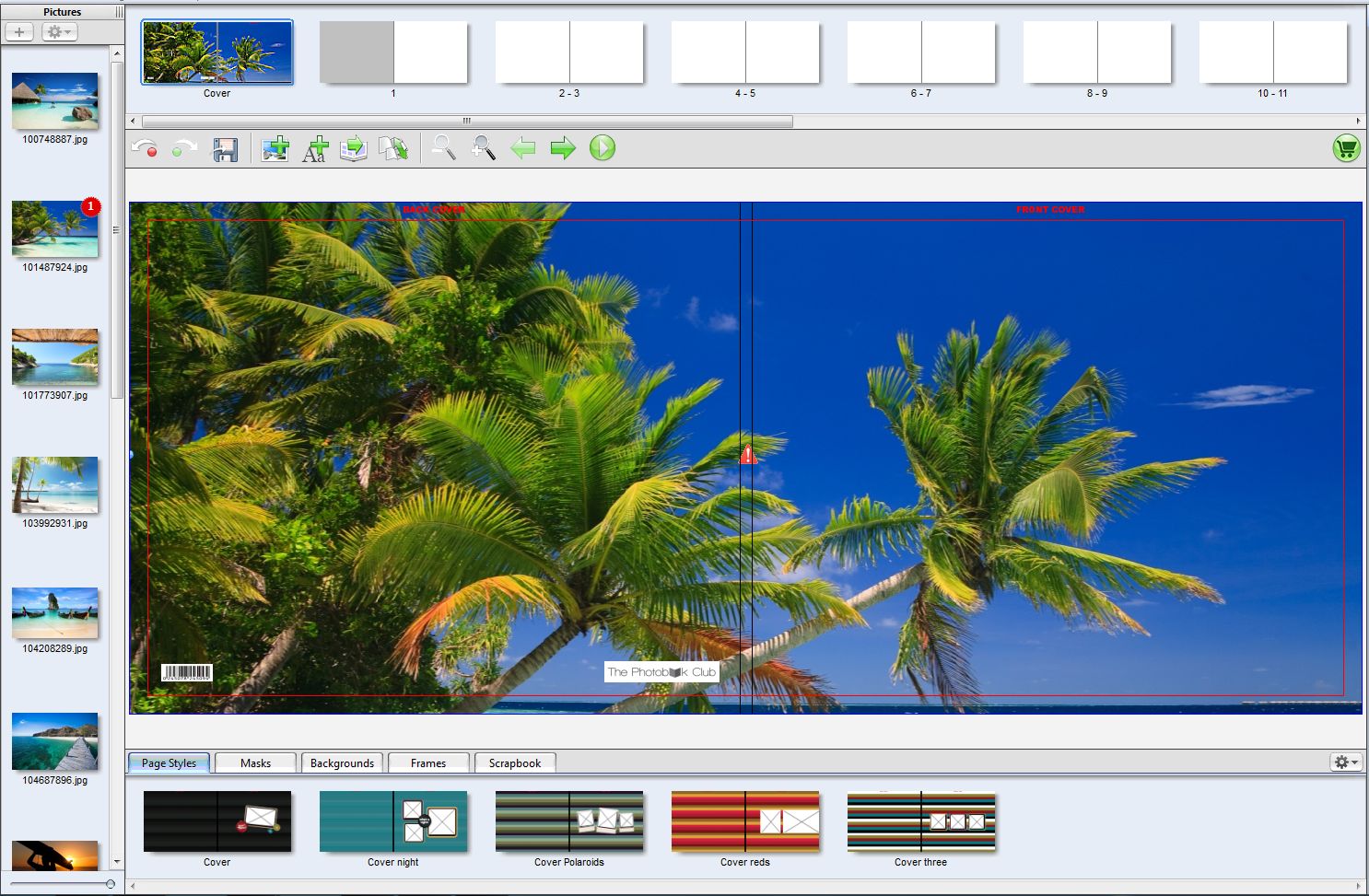
Task: Select the pages 10 - 11 spread thumbnail
Action: tap(1273, 52)
